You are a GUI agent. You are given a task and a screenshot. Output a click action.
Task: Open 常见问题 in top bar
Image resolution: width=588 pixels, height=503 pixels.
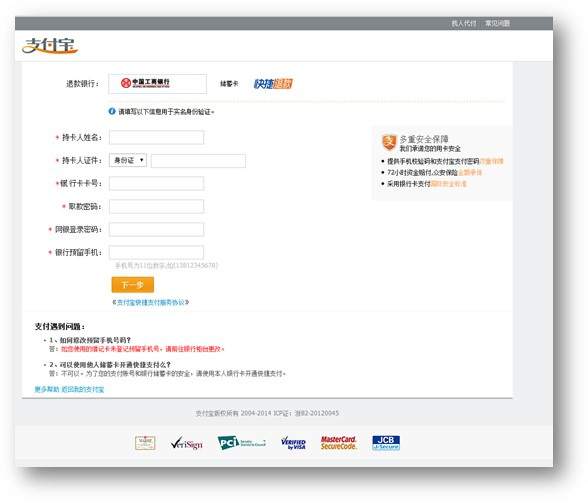click(x=497, y=23)
